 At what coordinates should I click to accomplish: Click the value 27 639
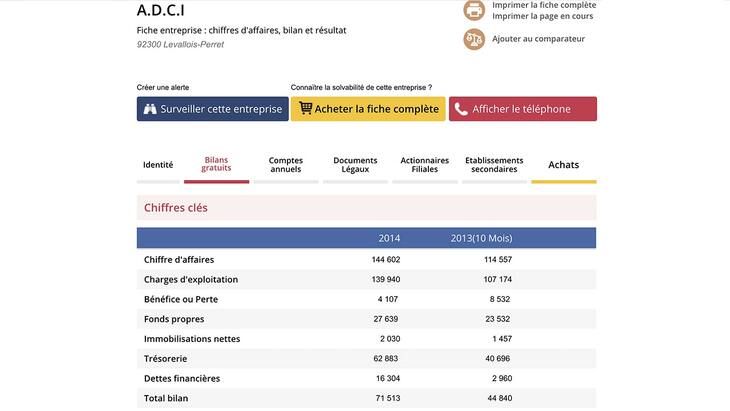pos(386,319)
